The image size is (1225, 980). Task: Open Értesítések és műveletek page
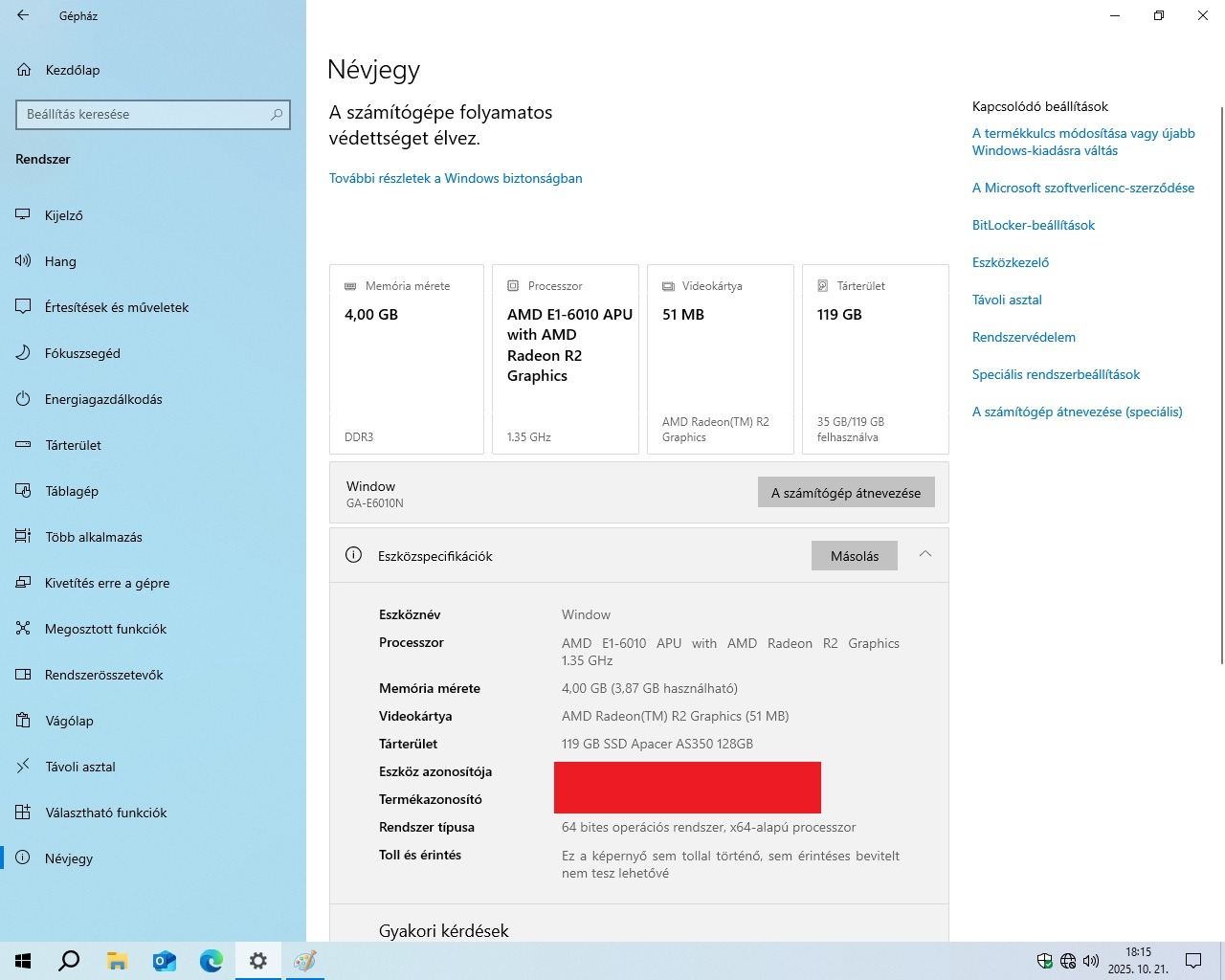click(153, 307)
